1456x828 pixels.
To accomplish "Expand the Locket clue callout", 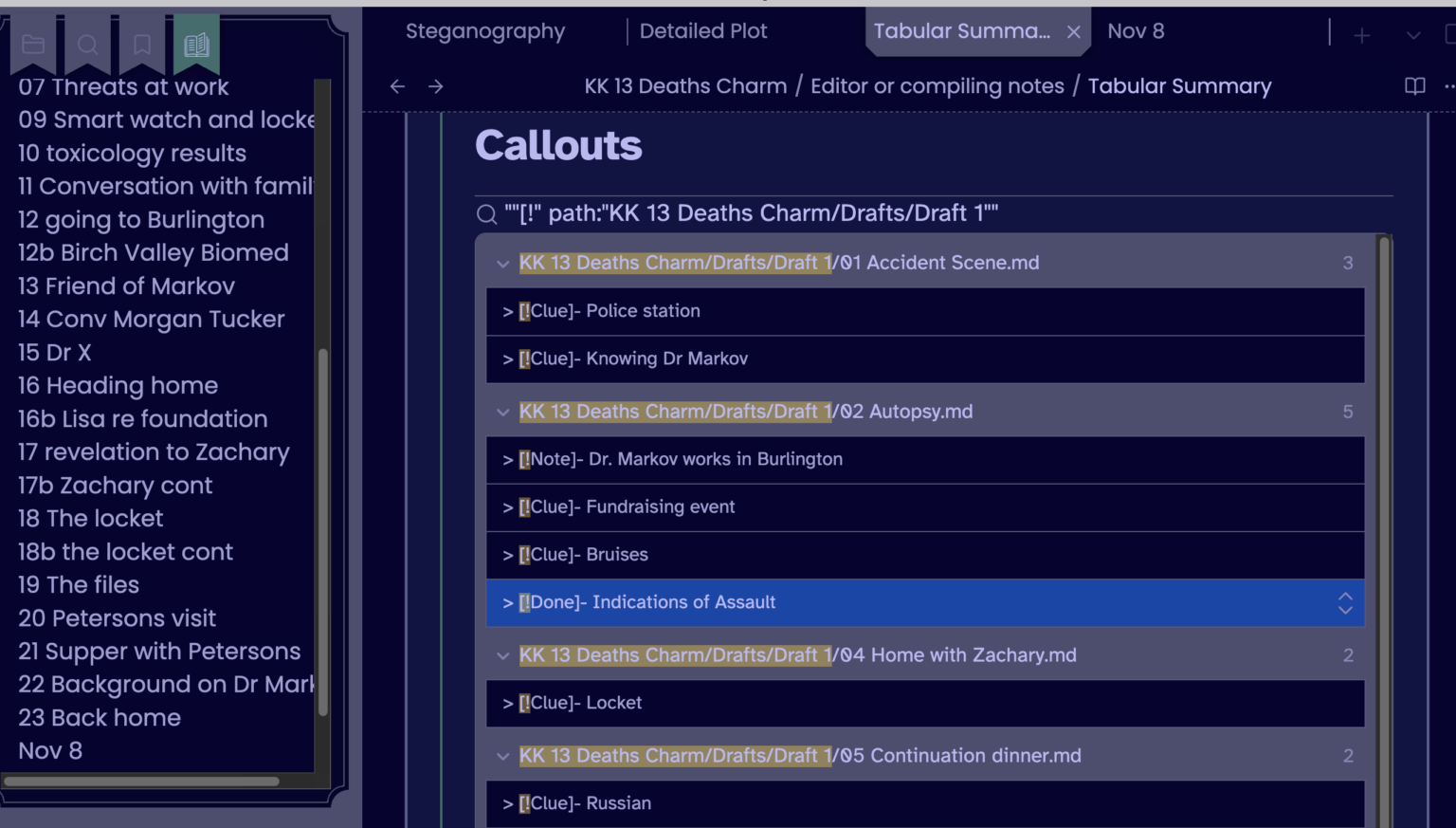I will pyautogui.click(x=507, y=704).
